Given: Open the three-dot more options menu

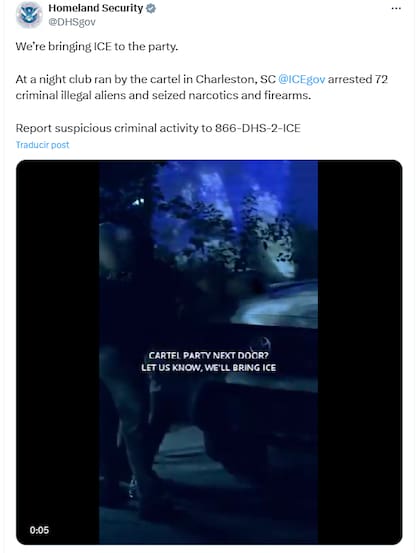Looking at the screenshot, I should [x=396, y=9].
